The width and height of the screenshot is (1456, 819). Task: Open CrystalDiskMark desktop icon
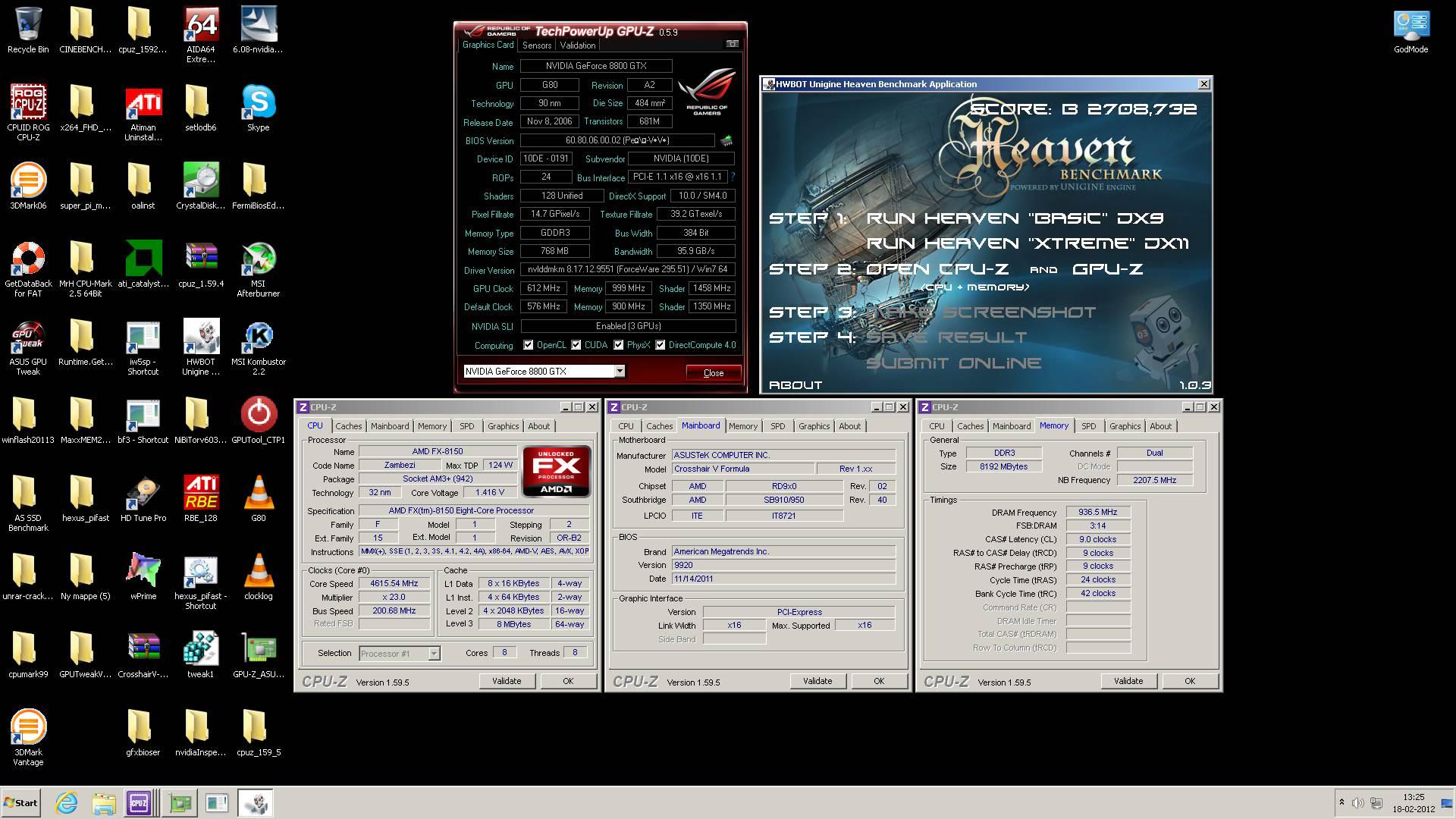click(201, 187)
